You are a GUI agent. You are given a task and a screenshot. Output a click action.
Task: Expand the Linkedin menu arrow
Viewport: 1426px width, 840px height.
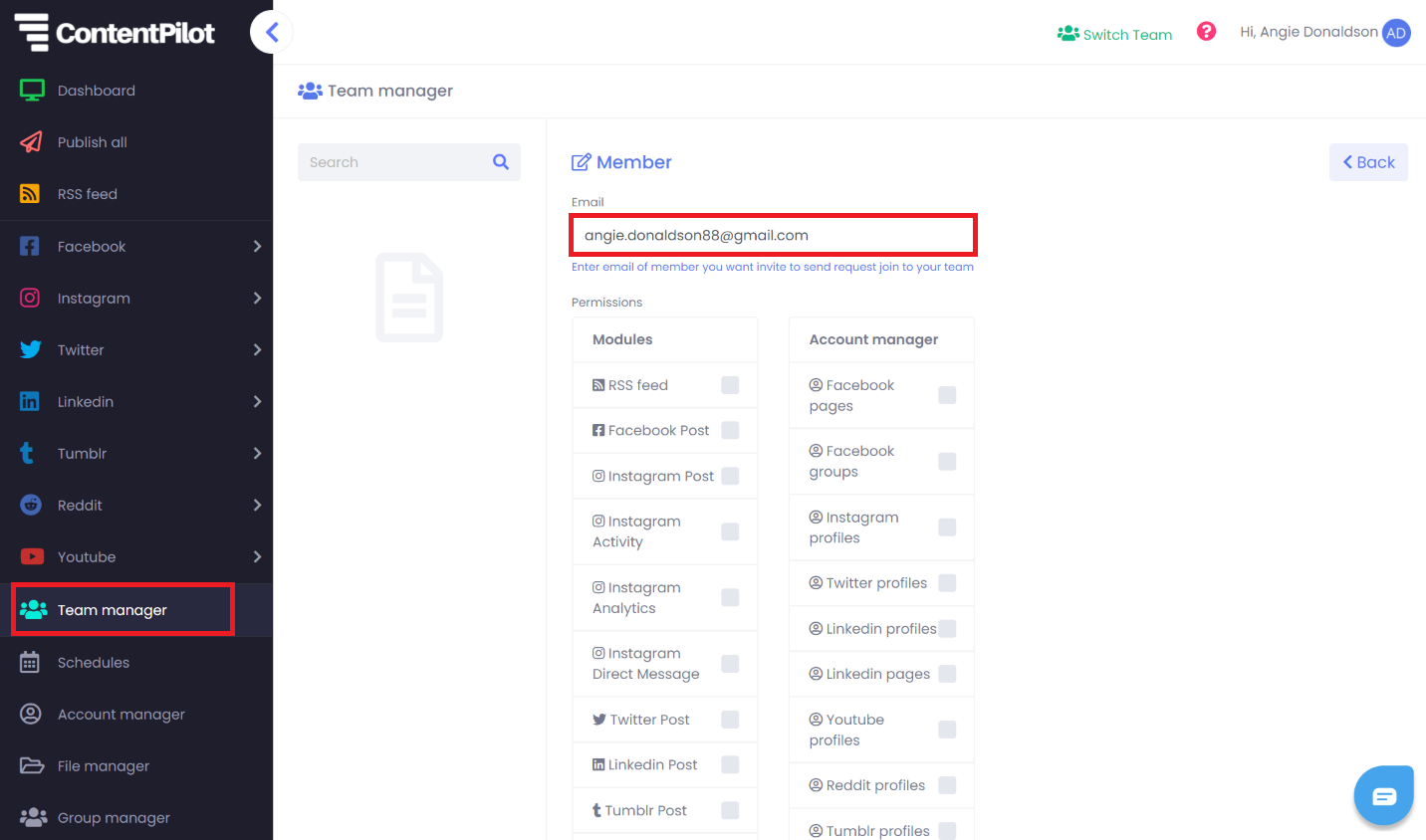pos(257,401)
